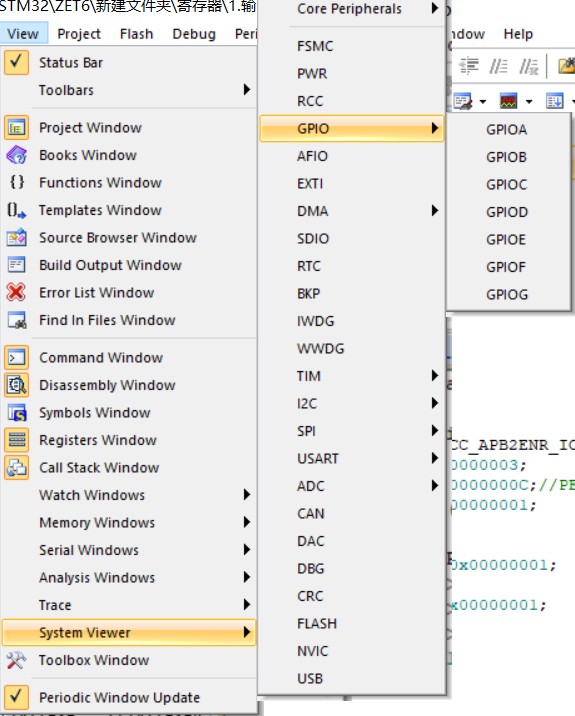Click the indent lines toolbar icon
This screenshot has width=575, height=716.
pos(469,66)
